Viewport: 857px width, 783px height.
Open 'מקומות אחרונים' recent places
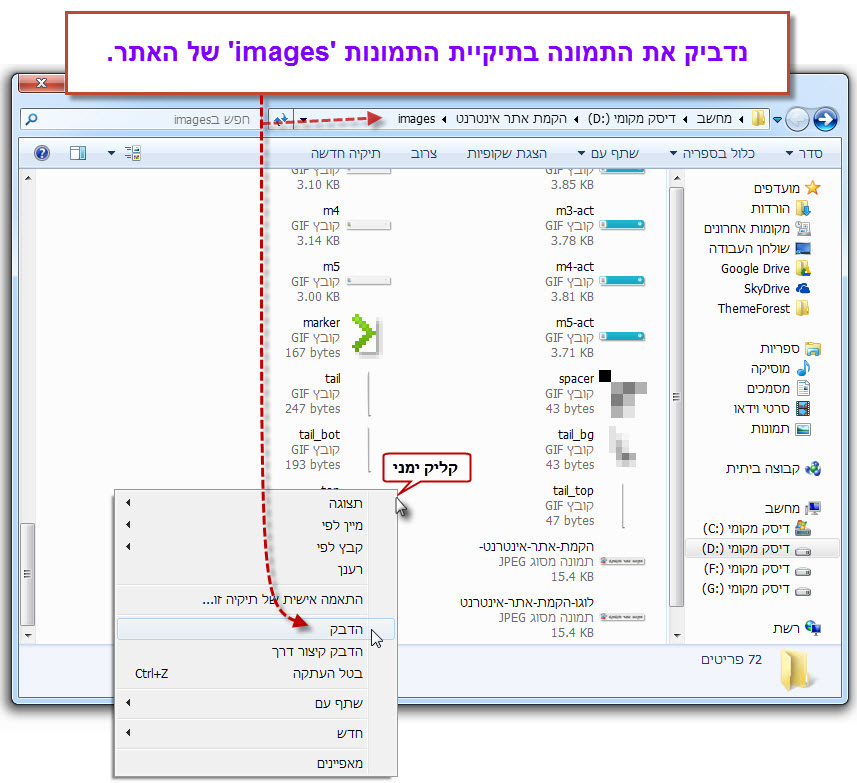pos(757,228)
